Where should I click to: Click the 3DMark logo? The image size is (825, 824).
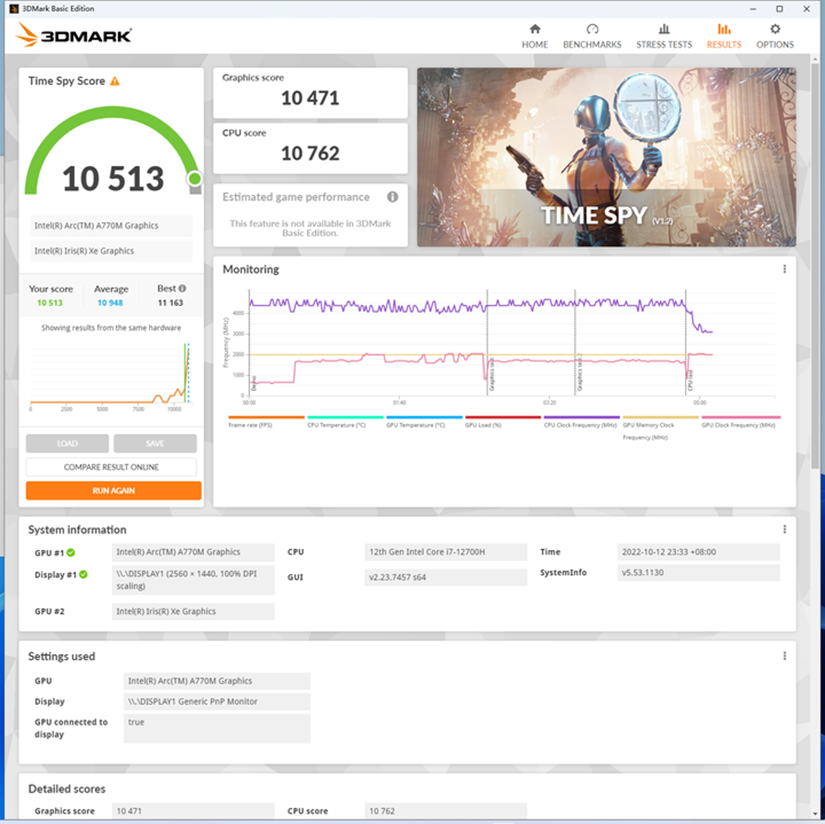tap(74, 35)
